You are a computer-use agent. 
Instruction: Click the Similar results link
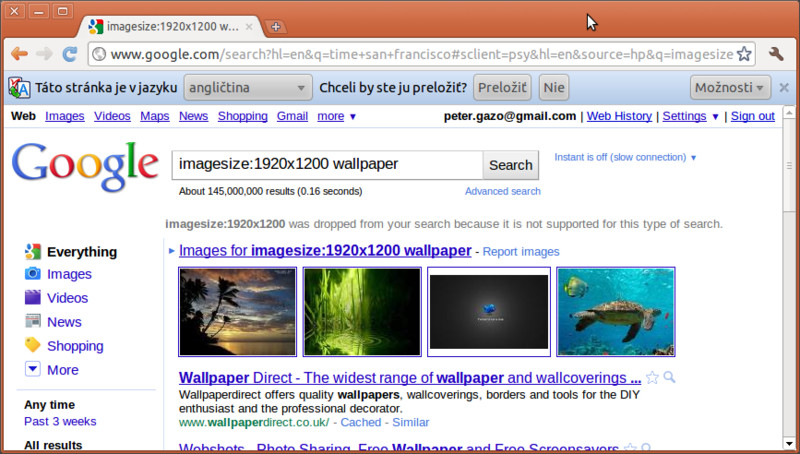click(x=411, y=422)
